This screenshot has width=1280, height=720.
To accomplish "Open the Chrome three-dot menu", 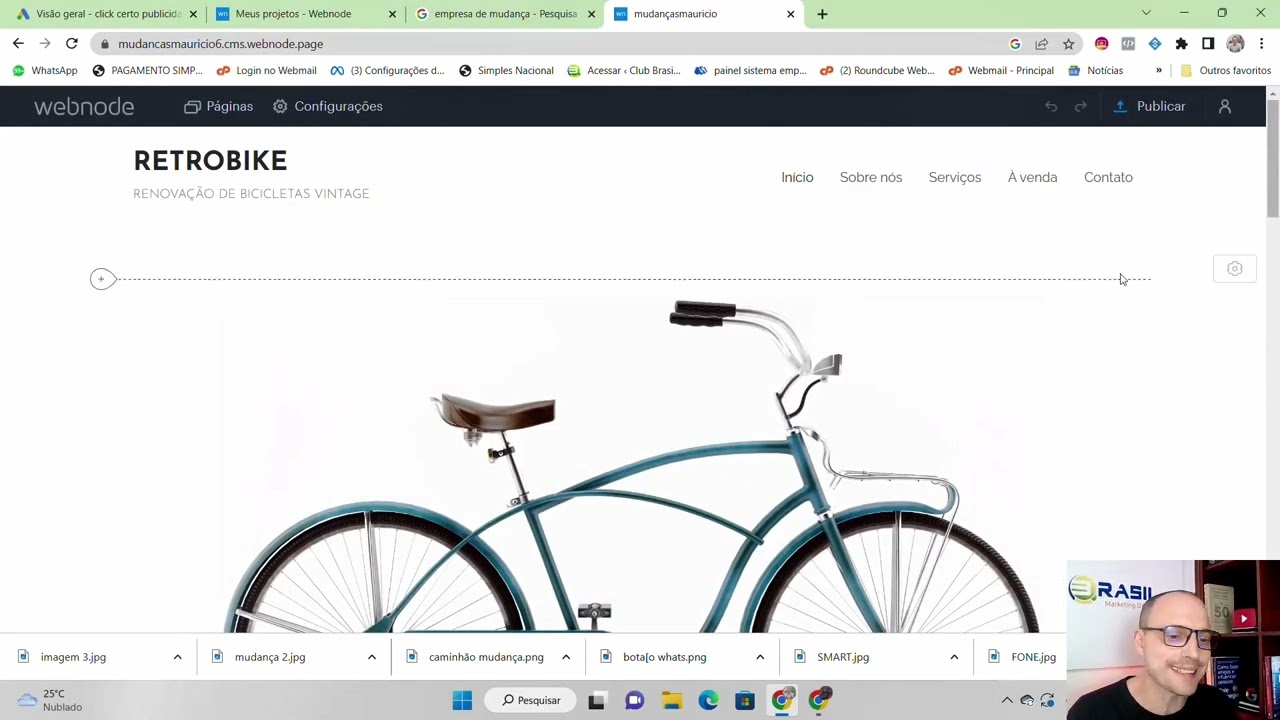I will 1262,44.
